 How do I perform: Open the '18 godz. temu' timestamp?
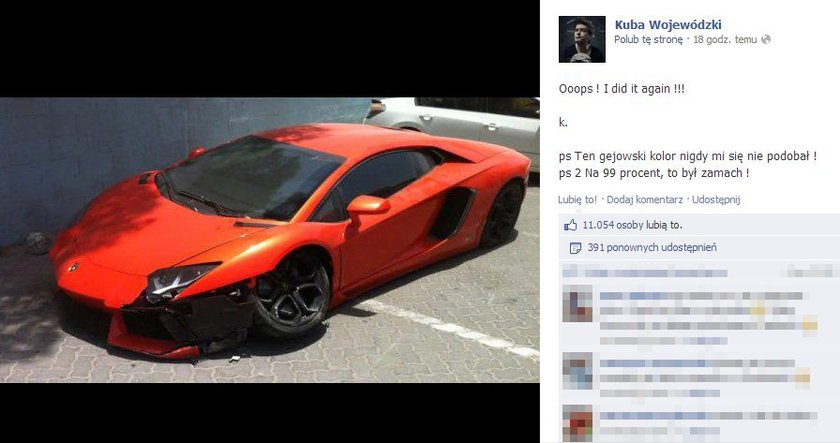click(x=725, y=39)
